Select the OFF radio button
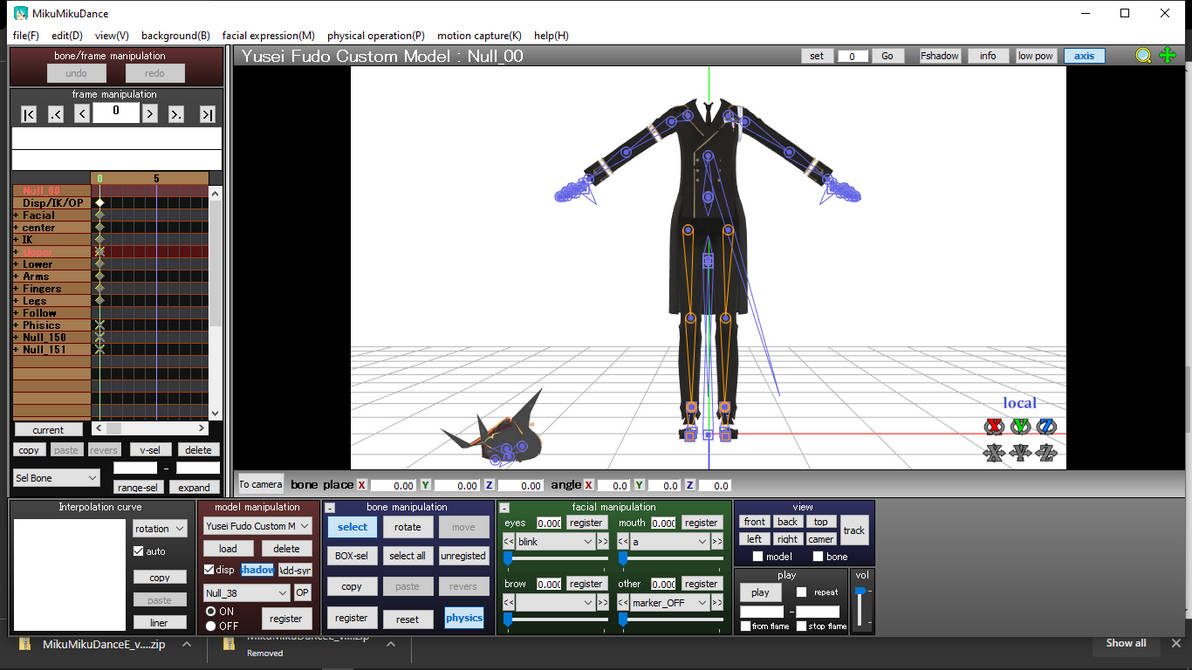This screenshot has width=1192, height=670. tap(211, 626)
